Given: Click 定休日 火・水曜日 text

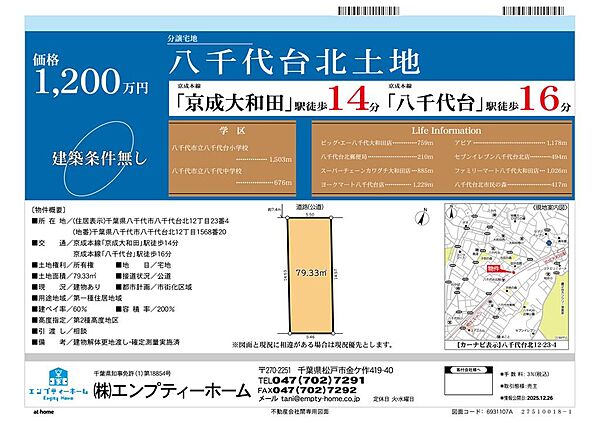Looking at the screenshot, I should point(393,399).
